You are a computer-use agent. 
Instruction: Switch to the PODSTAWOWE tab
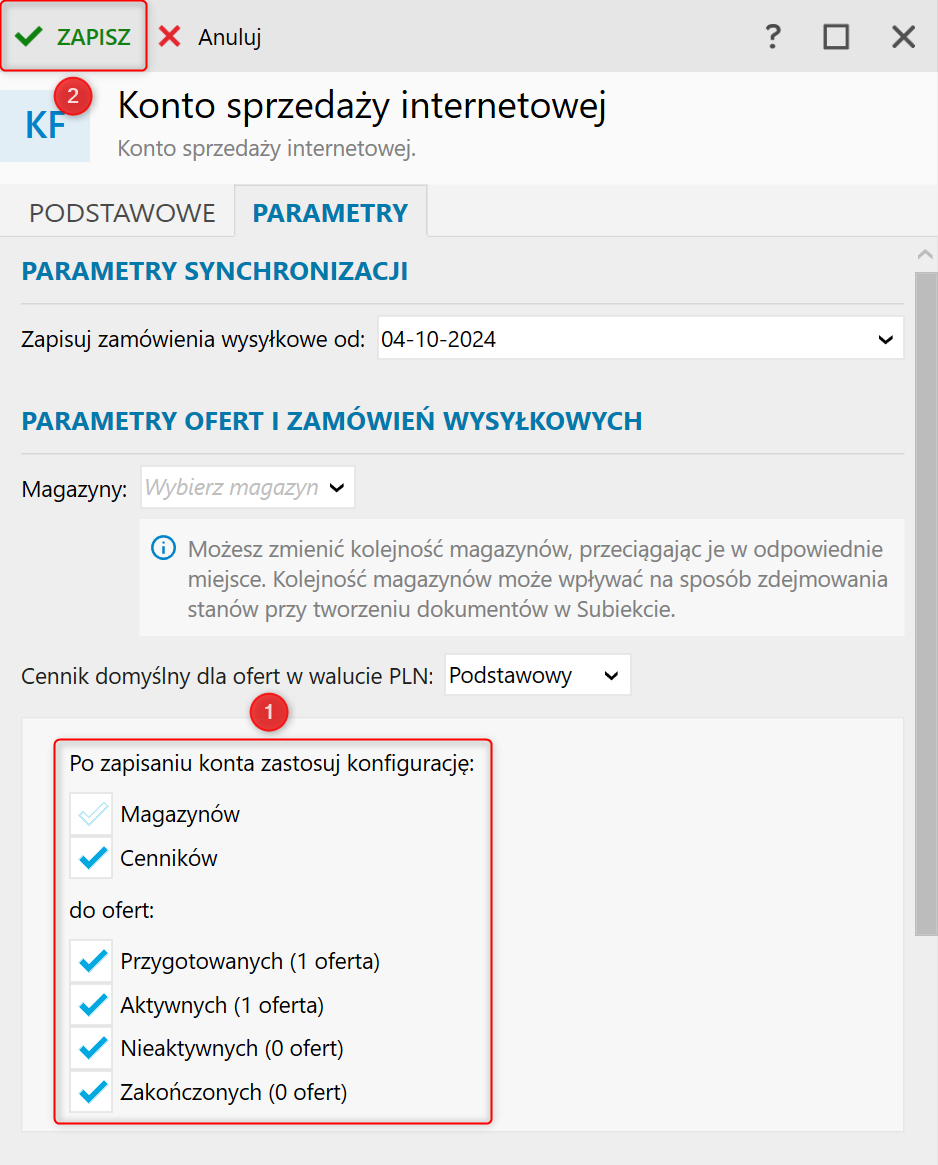click(x=122, y=213)
